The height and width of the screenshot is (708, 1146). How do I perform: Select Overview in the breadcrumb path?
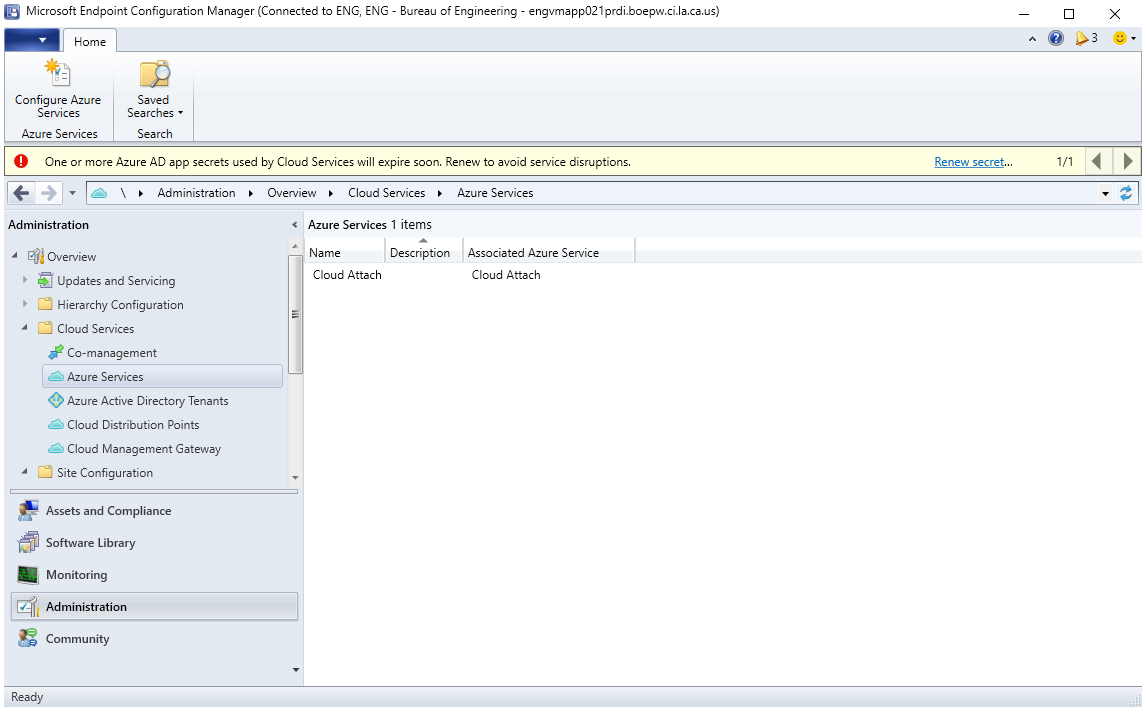pyautogui.click(x=292, y=193)
